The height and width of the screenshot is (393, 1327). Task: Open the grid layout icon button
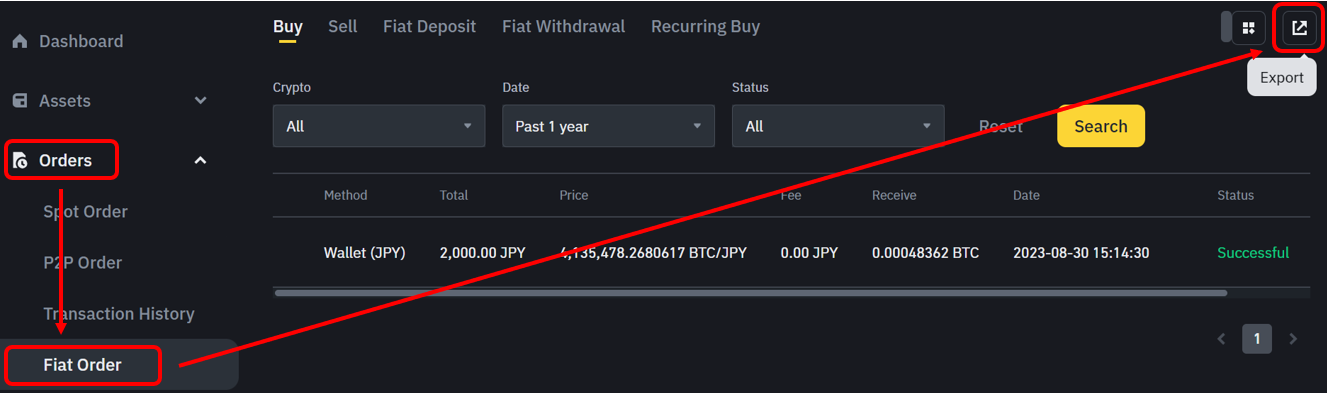click(1248, 28)
